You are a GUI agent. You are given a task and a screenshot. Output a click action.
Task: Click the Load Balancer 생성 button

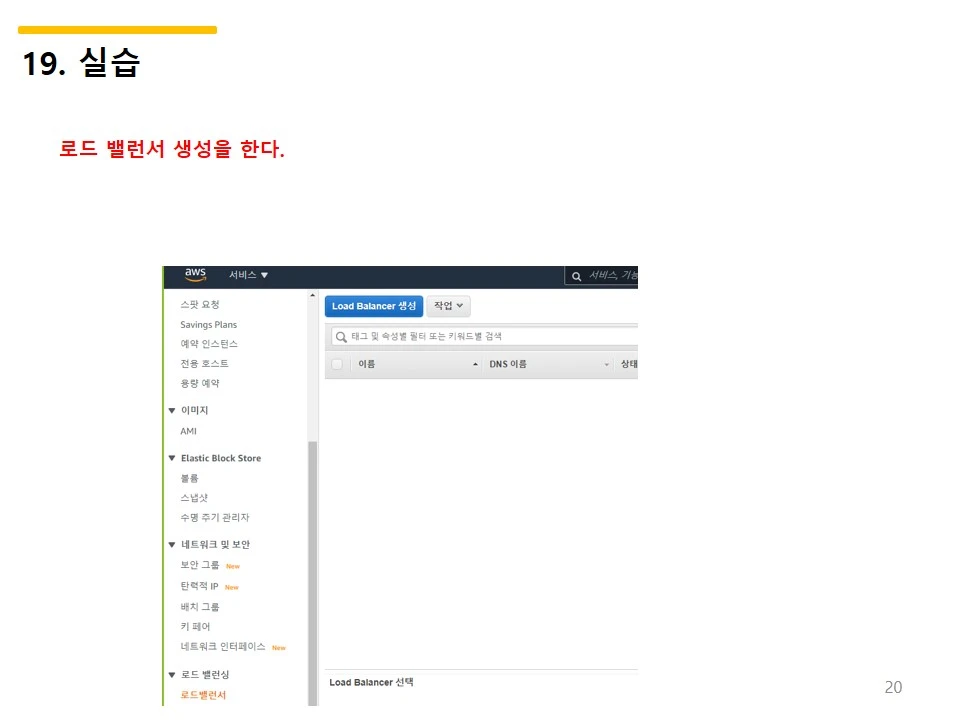click(373, 306)
